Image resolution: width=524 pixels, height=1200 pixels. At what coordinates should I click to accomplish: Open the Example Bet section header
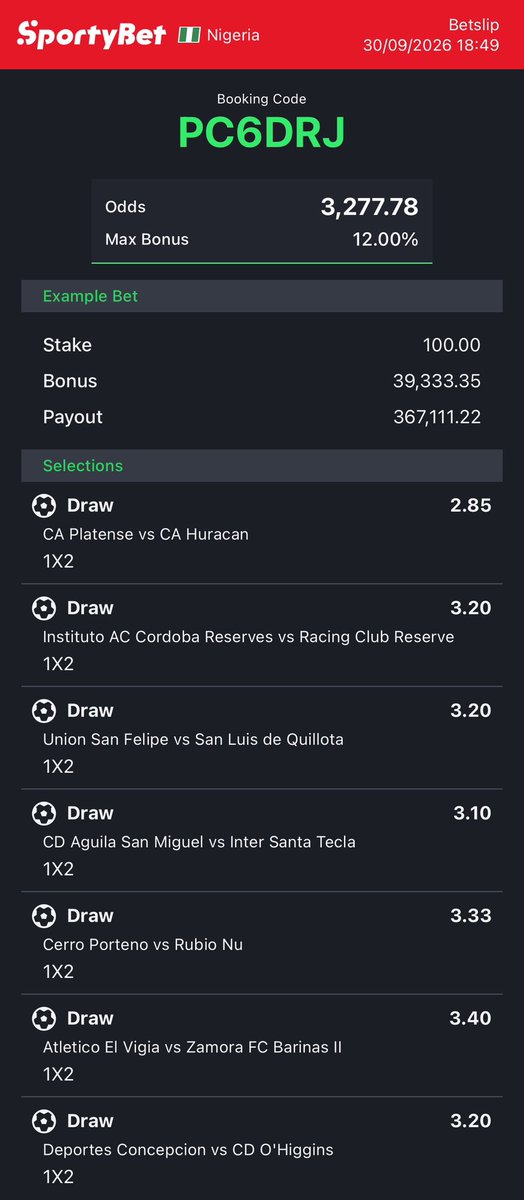tap(262, 296)
